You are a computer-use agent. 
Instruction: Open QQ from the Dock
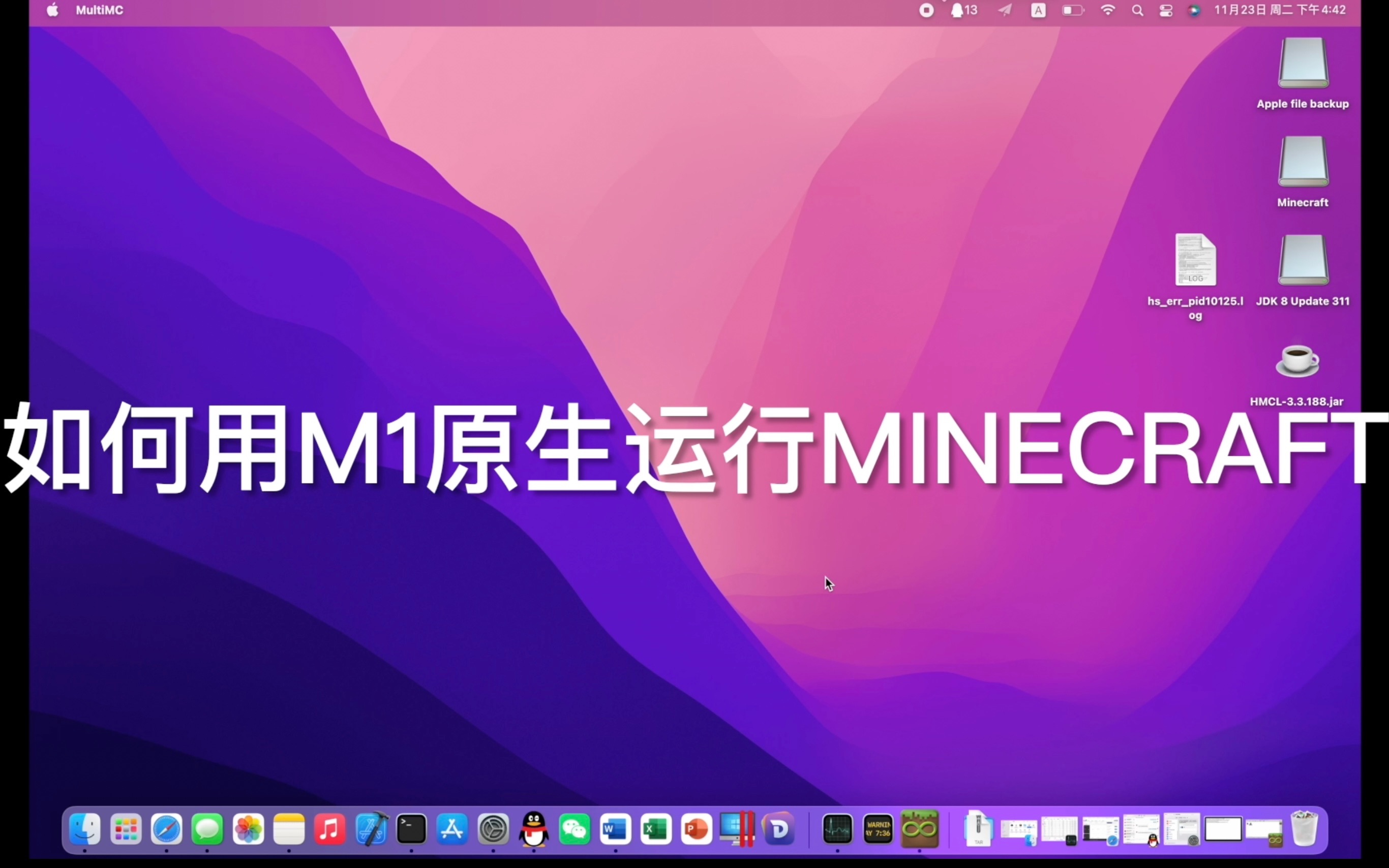tap(533, 829)
